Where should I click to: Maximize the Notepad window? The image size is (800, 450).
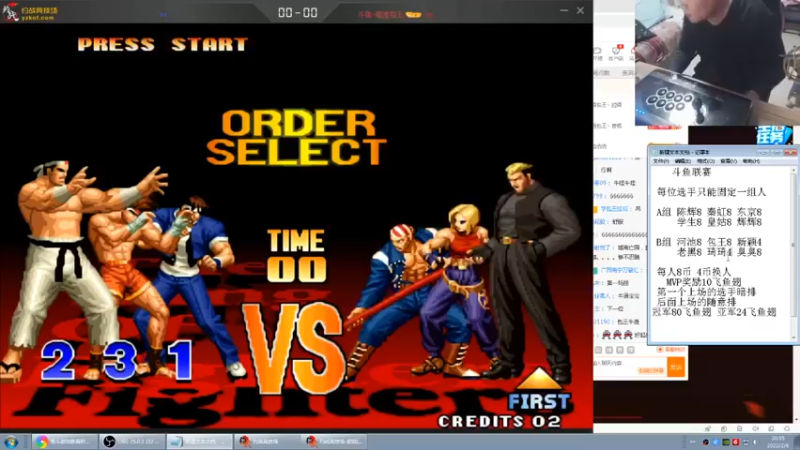(x=776, y=152)
